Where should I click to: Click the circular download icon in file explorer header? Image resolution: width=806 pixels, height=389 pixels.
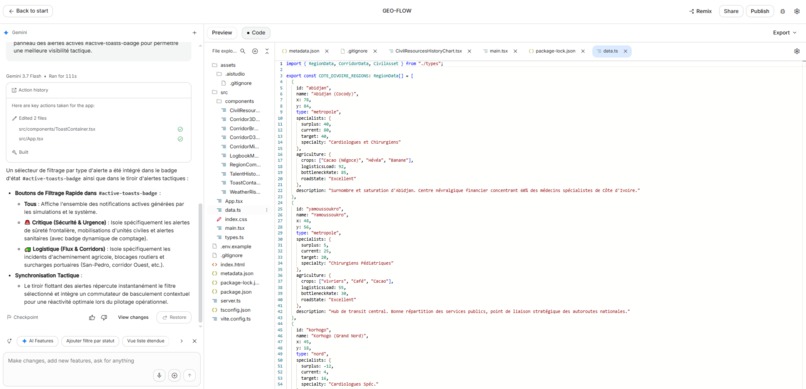pos(255,51)
